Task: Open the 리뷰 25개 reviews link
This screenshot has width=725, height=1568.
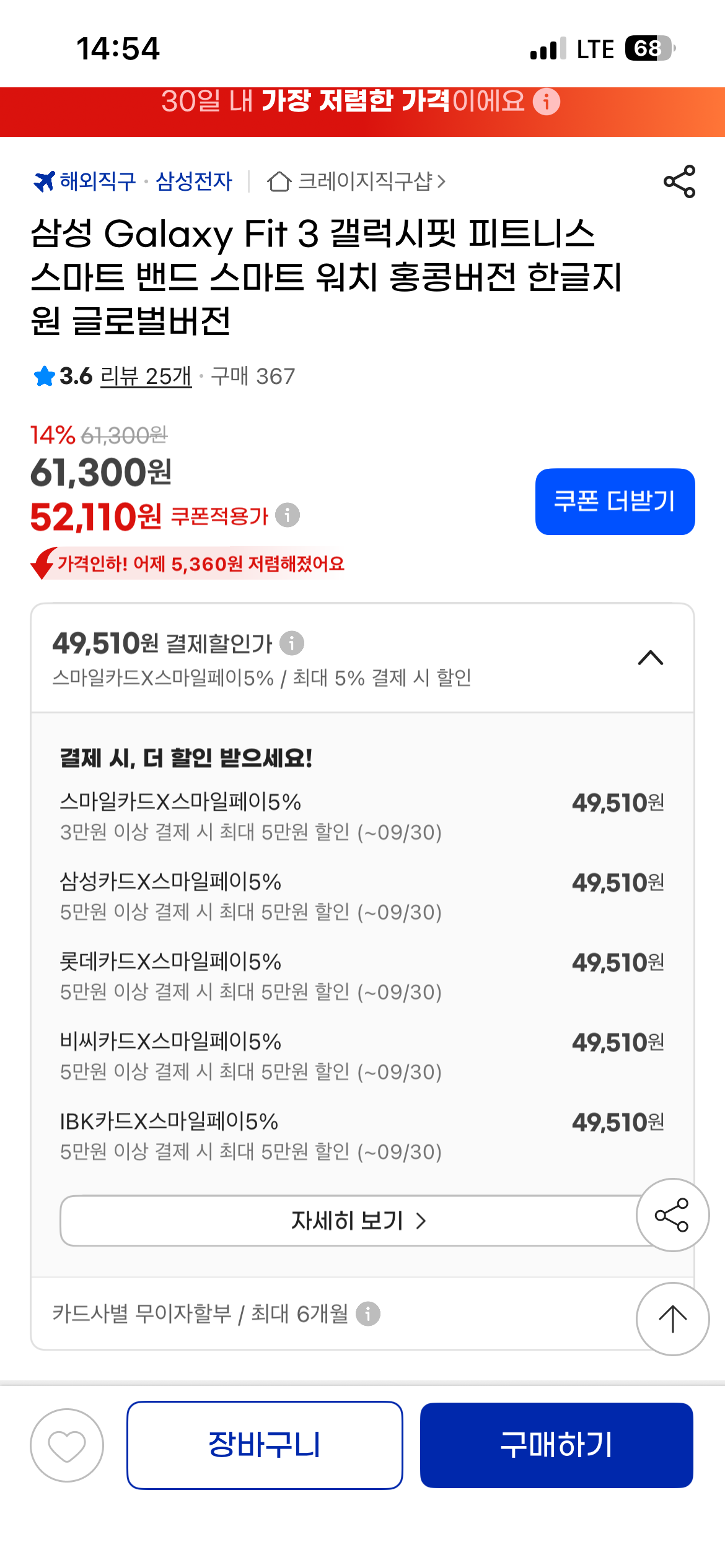Action: (146, 377)
